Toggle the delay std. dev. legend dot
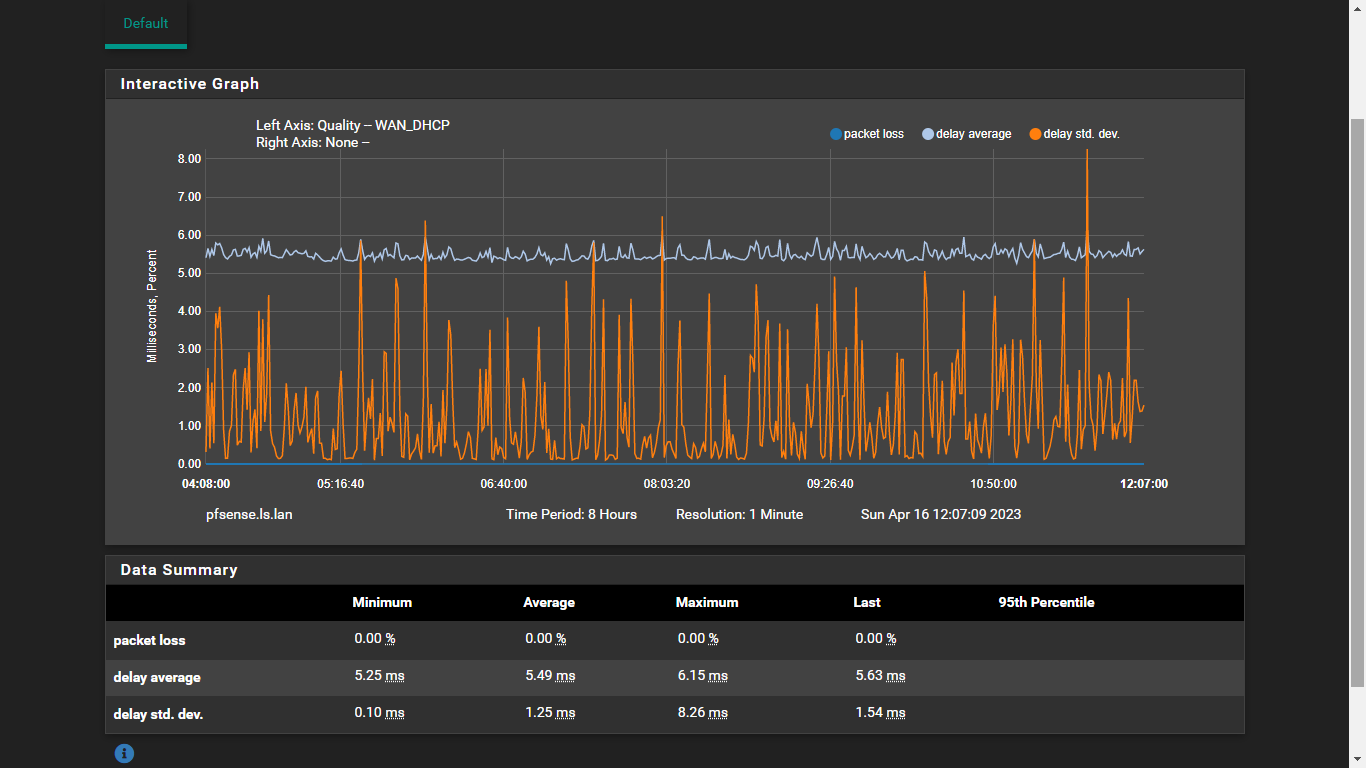Image resolution: width=1366 pixels, height=768 pixels. pos(1035,134)
